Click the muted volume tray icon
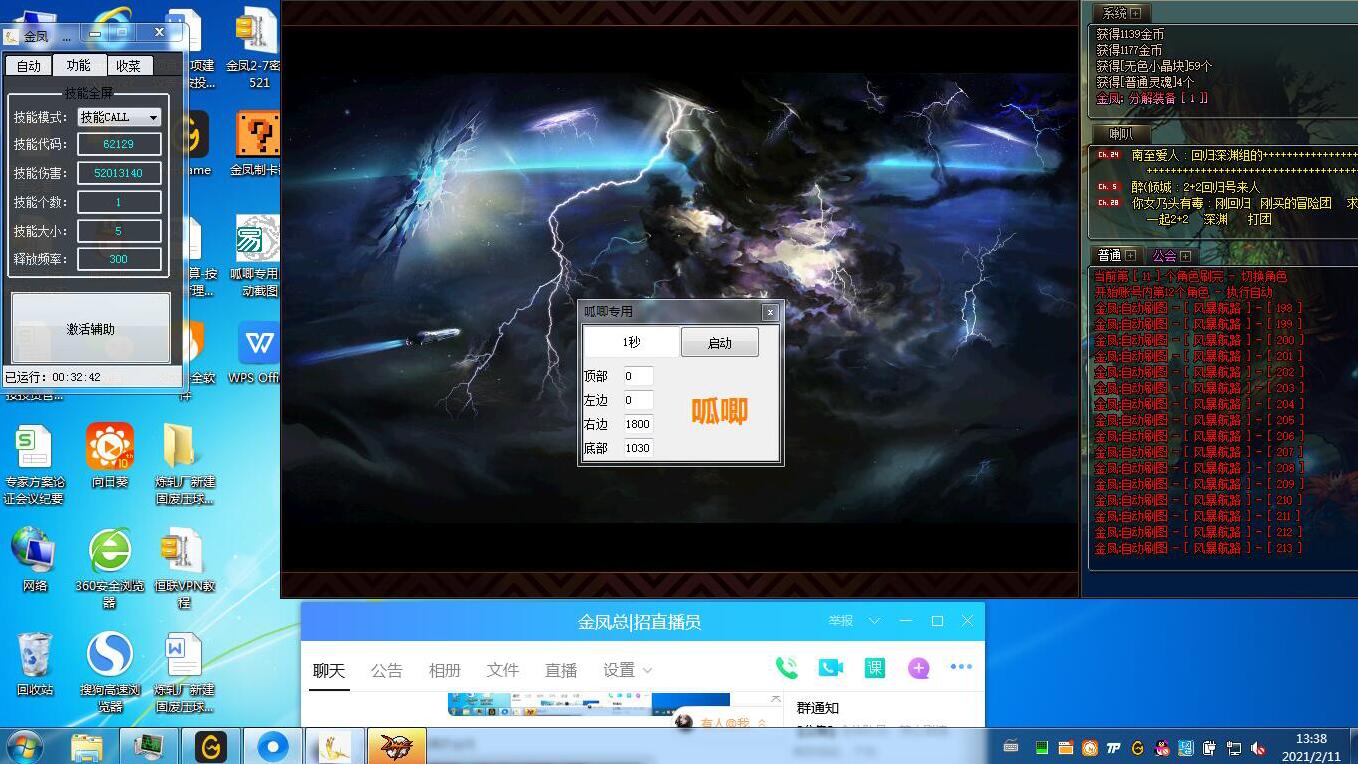Image resolution: width=1358 pixels, height=764 pixels. (1258, 747)
